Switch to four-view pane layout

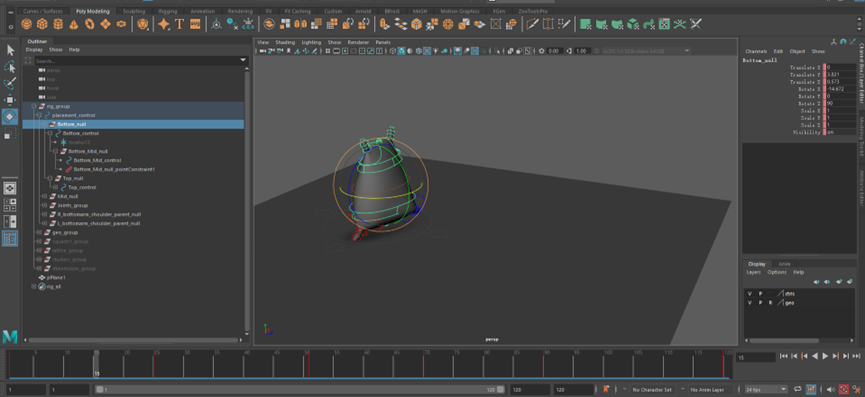[10, 205]
